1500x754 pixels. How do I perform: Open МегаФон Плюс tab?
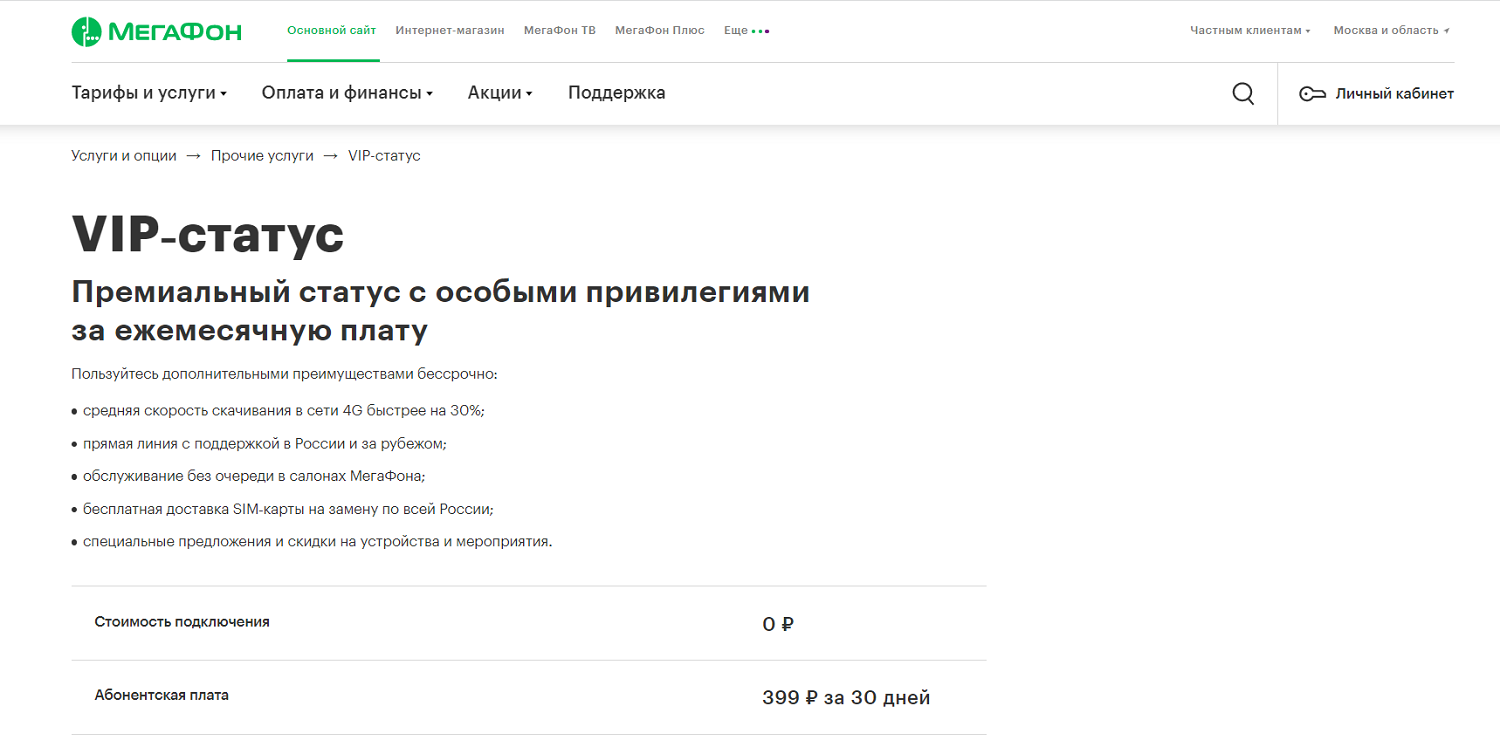click(660, 31)
